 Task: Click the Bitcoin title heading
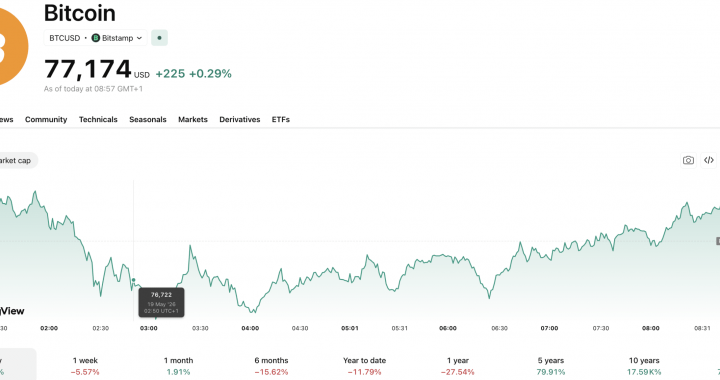pos(80,13)
